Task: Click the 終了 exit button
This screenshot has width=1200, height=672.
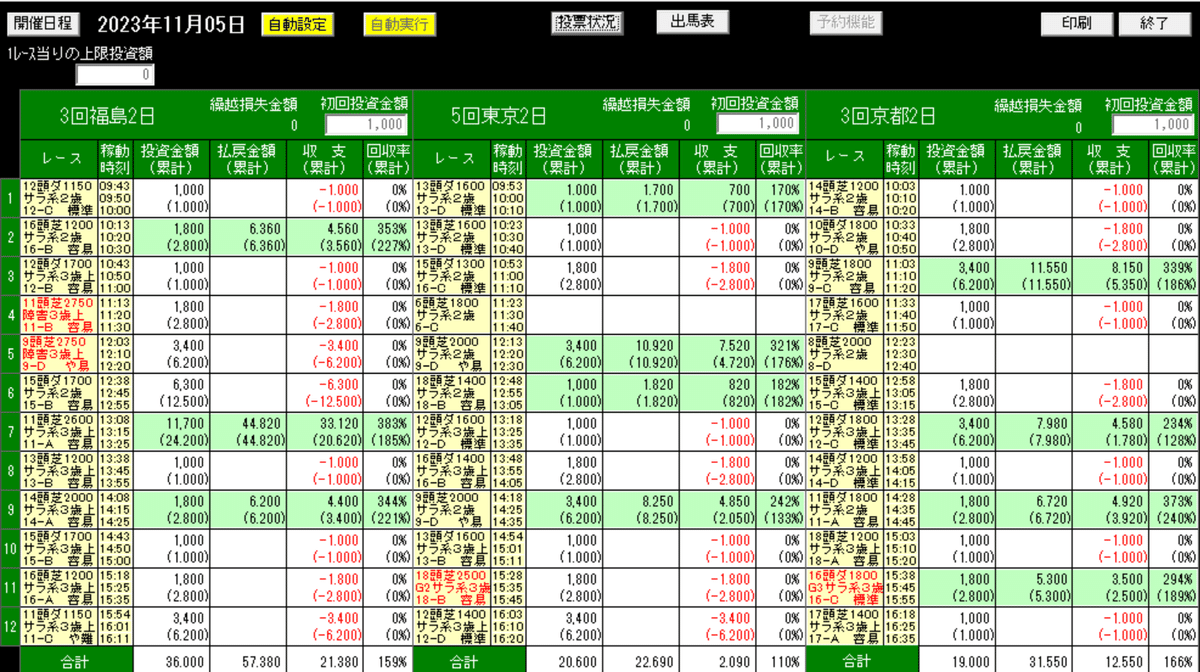Action: (1155, 23)
